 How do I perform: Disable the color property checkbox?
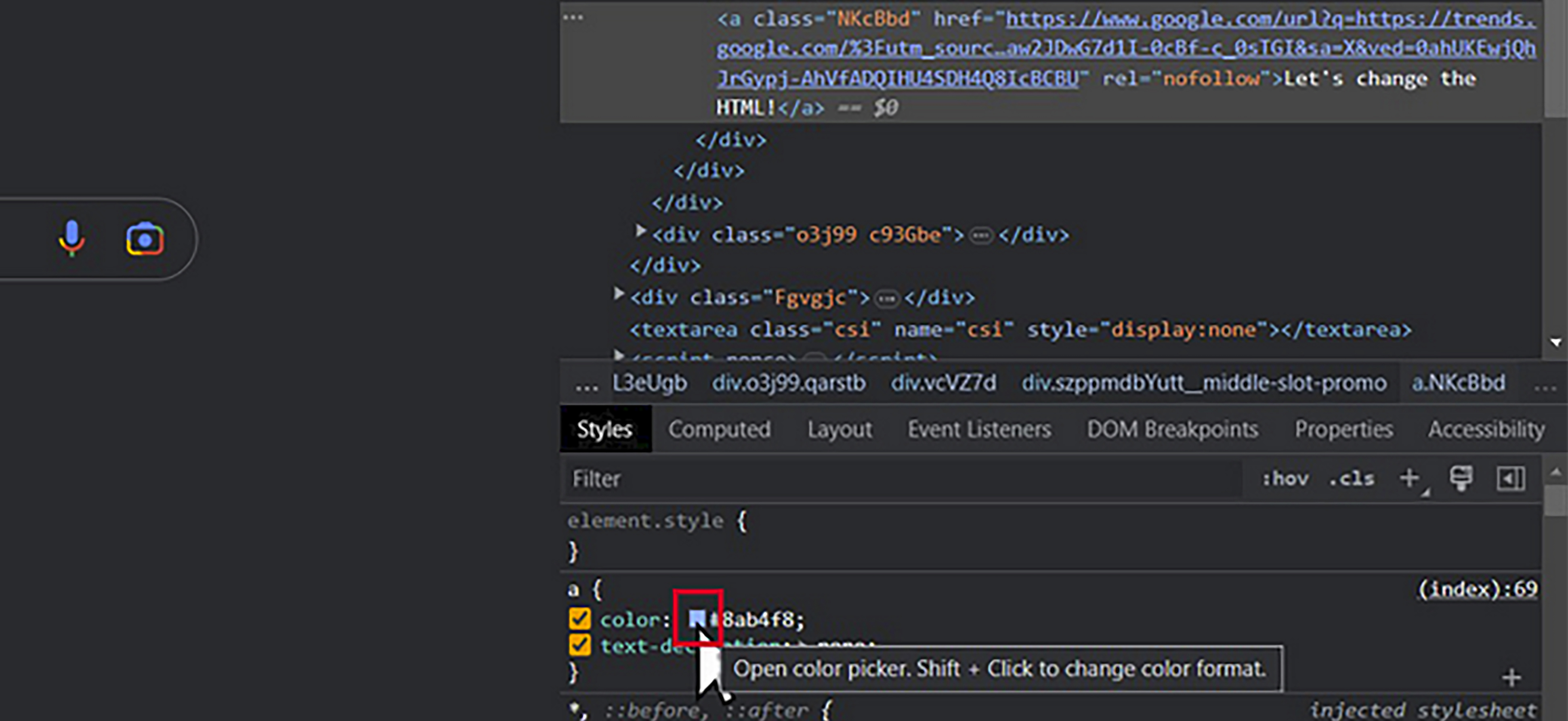pyautogui.click(x=579, y=618)
